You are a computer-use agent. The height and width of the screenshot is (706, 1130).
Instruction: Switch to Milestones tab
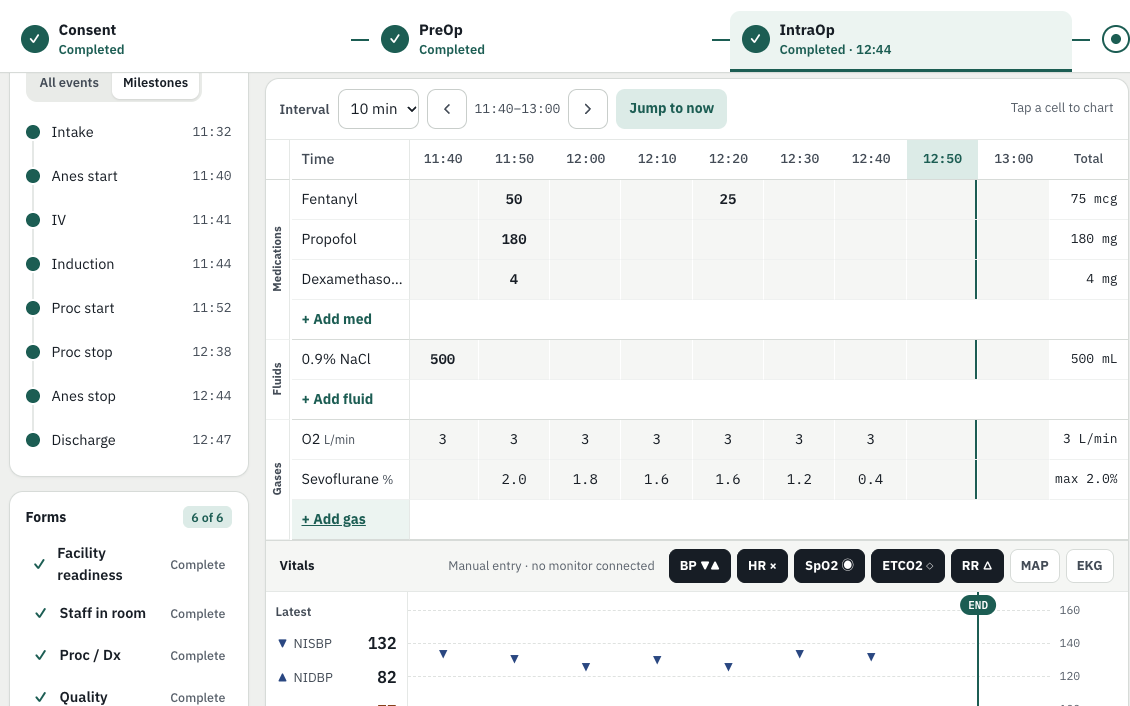(x=156, y=83)
